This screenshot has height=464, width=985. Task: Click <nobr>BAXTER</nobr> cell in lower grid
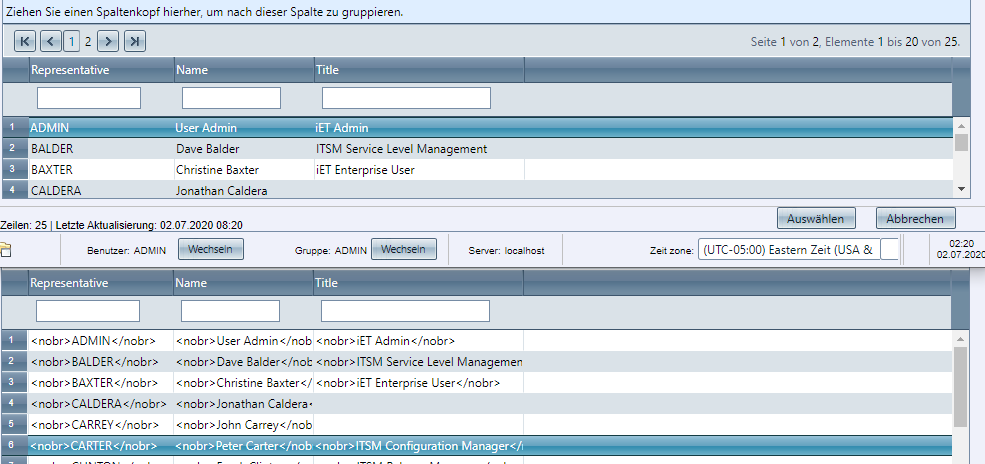(101, 382)
